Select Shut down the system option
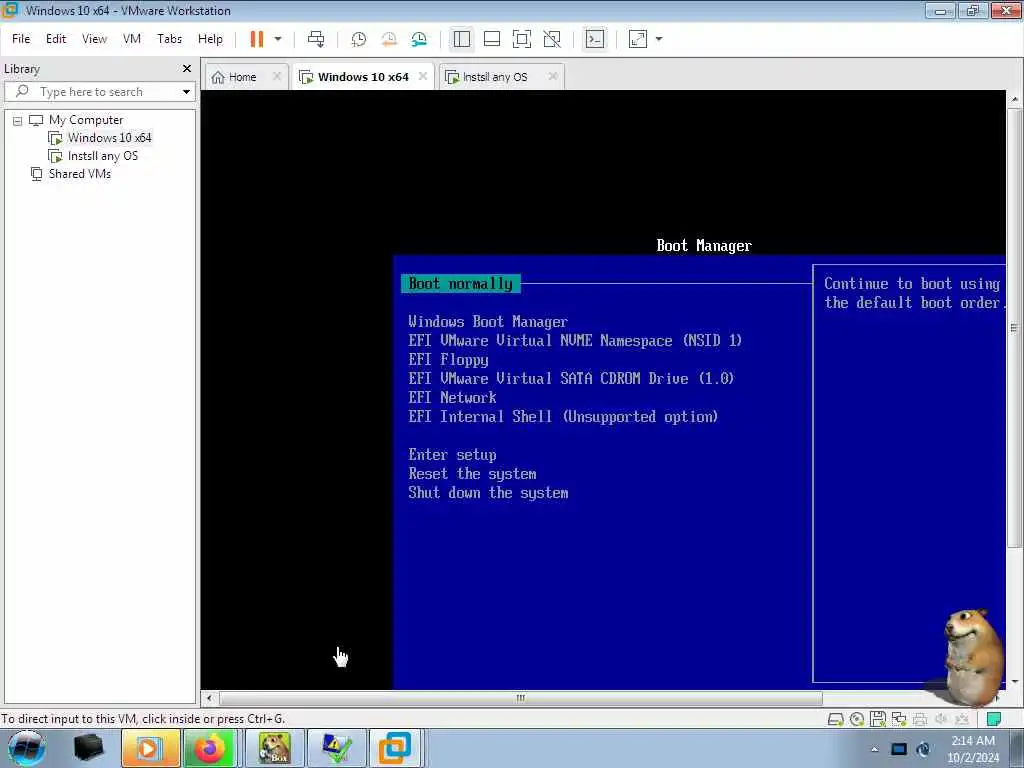 (488, 492)
